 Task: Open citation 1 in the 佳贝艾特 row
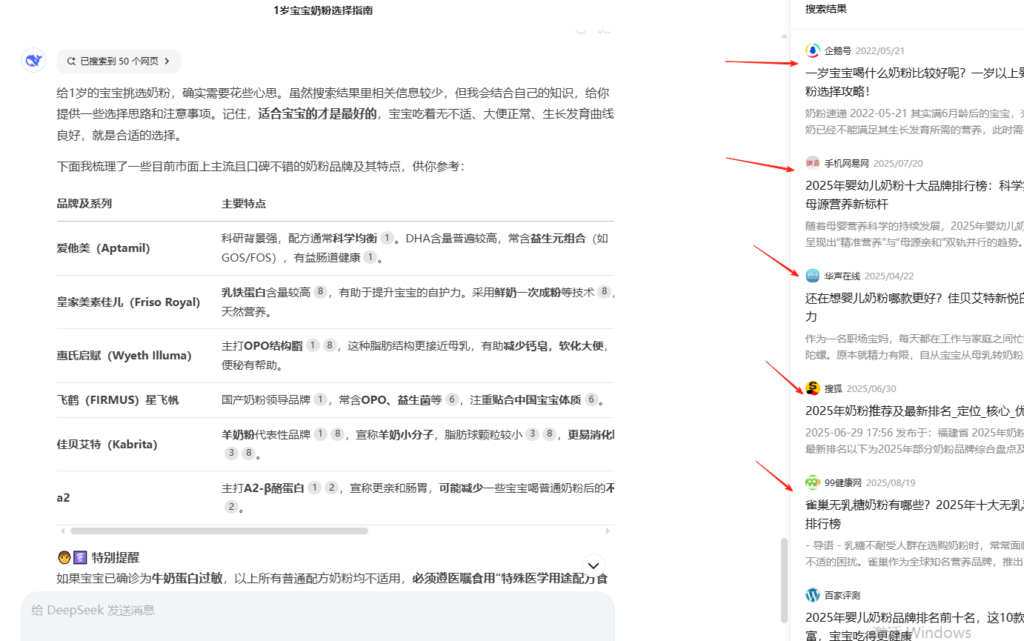[320, 435]
